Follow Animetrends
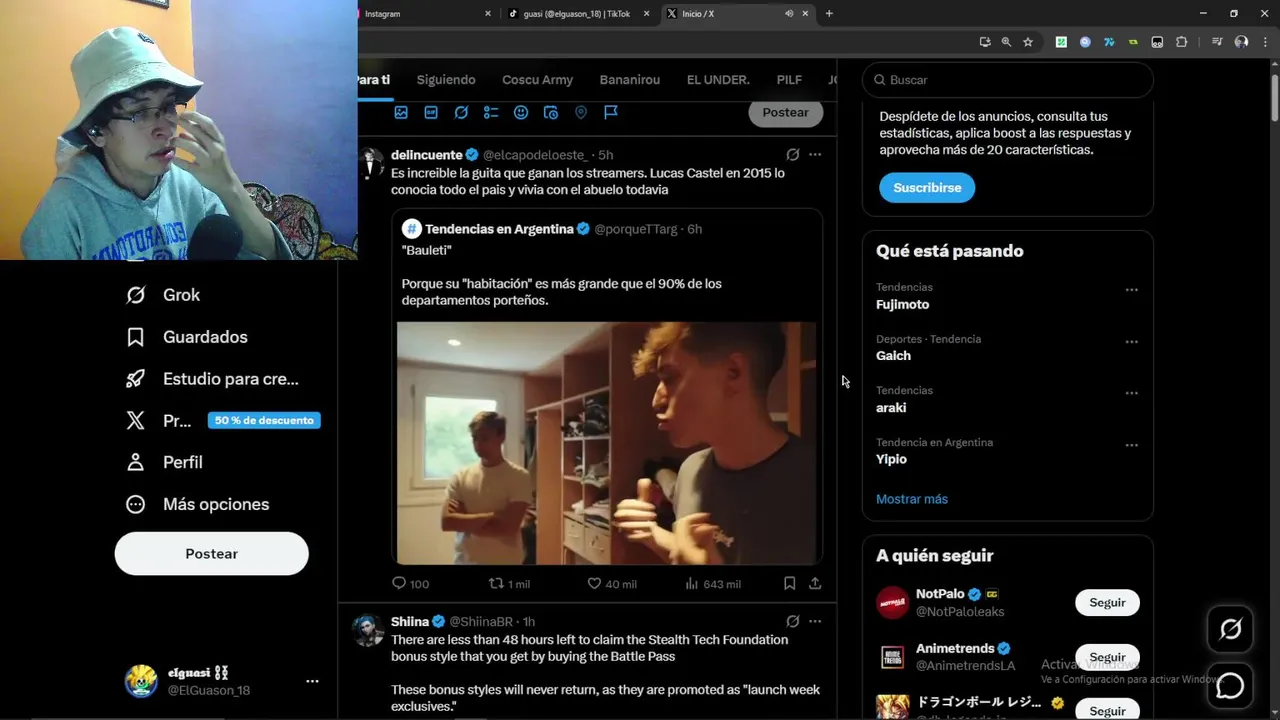Image resolution: width=1280 pixels, height=720 pixels. coord(1107,657)
